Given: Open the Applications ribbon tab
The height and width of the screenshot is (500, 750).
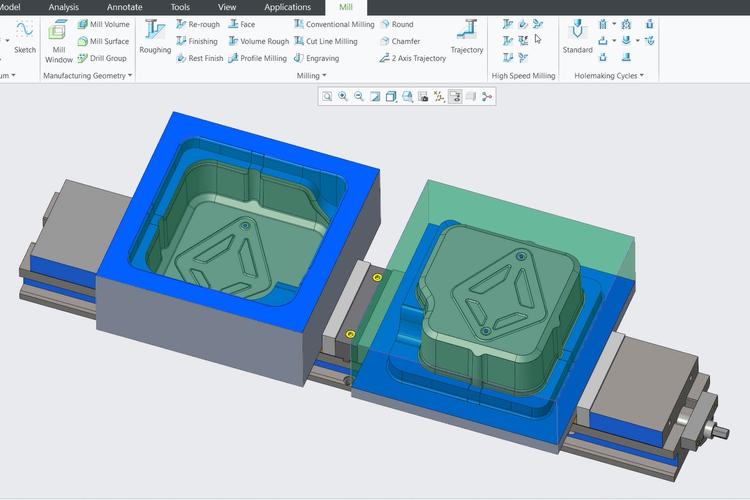Looking at the screenshot, I should click(287, 7).
